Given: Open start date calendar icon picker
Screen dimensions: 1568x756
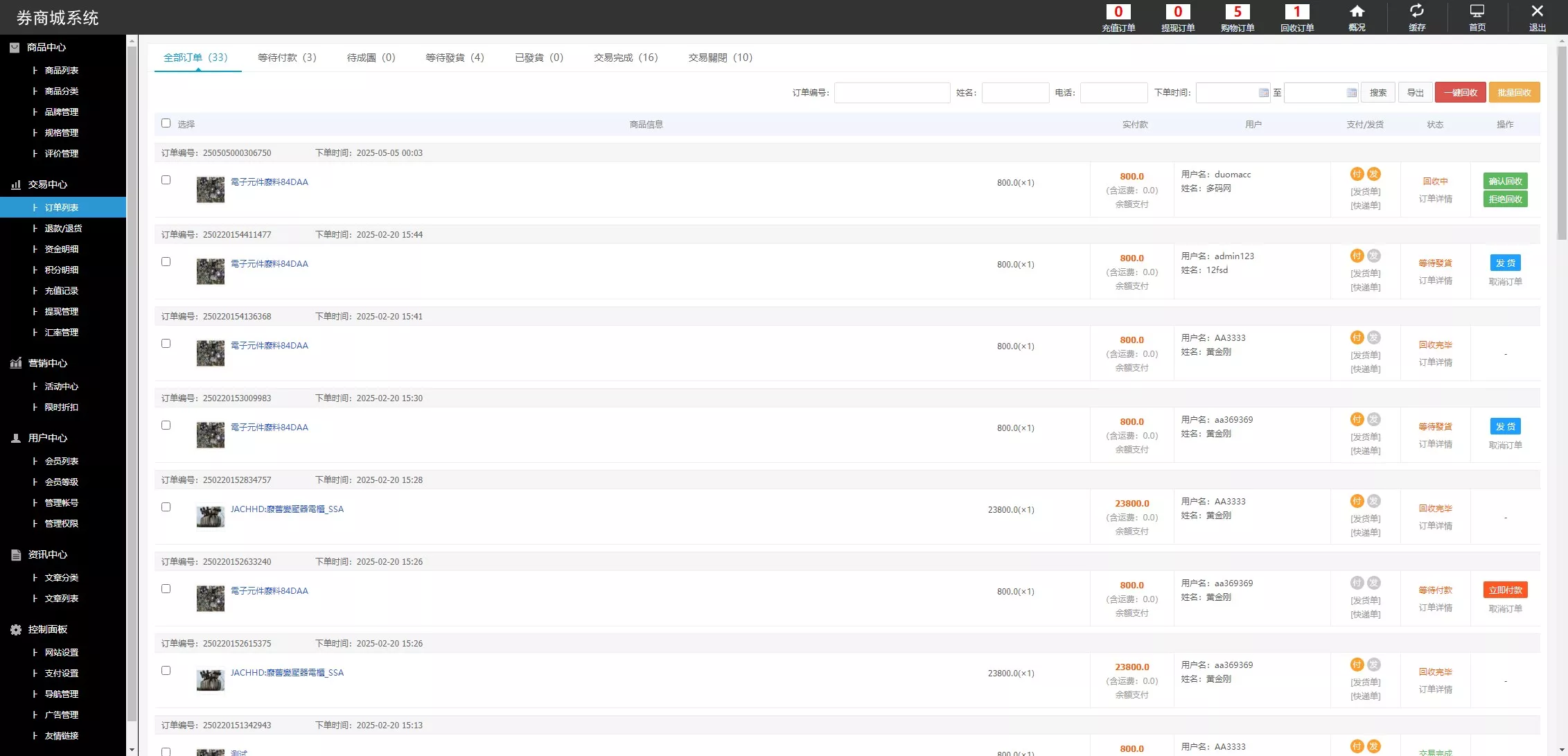Looking at the screenshot, I should coord(1263,93).
